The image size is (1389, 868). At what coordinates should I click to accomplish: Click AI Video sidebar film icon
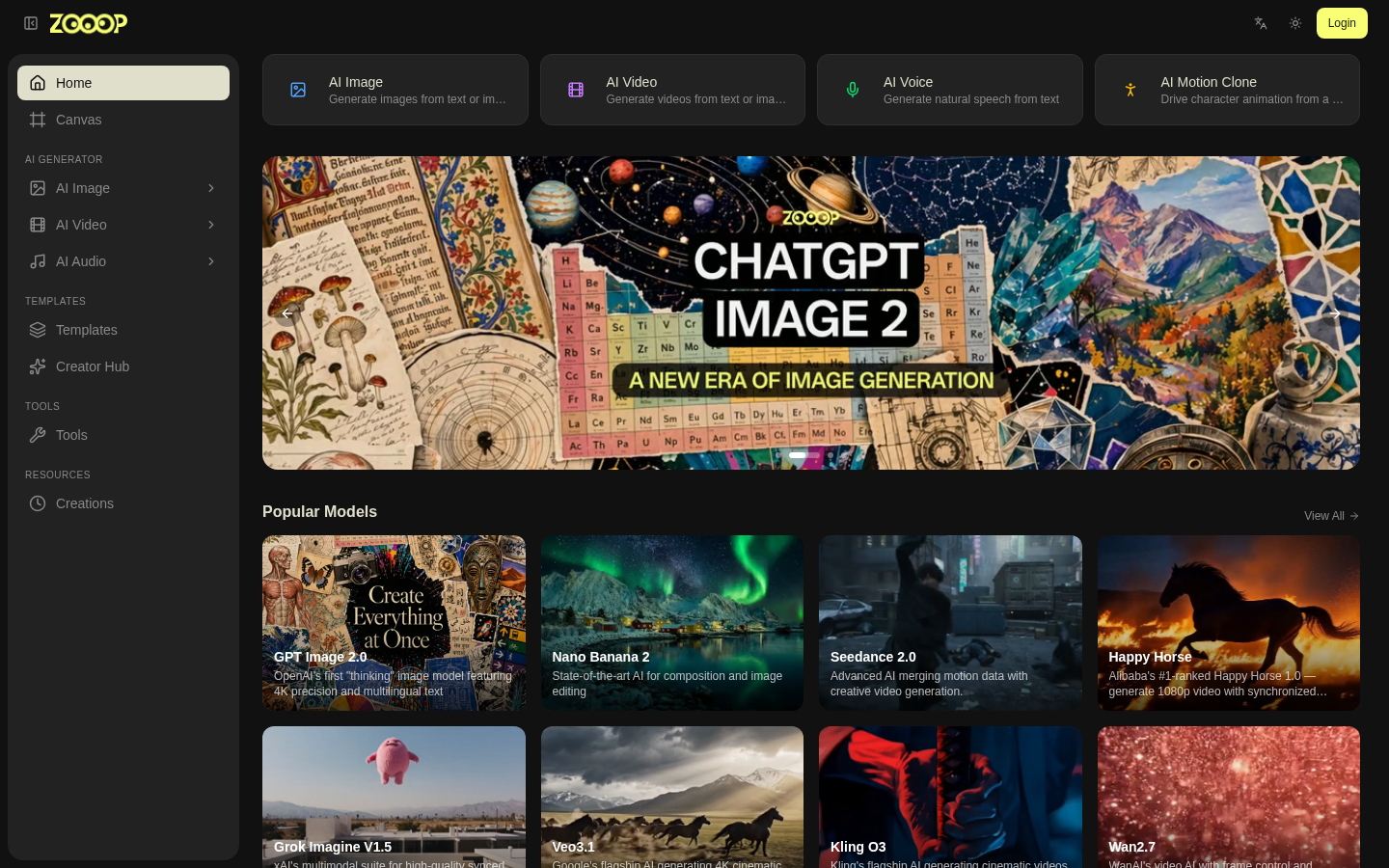(x=38, y=225)
